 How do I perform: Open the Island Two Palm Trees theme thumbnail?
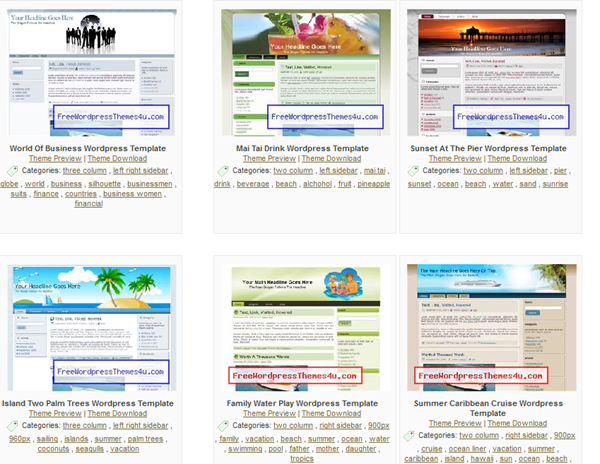click(x=92, y=327)
